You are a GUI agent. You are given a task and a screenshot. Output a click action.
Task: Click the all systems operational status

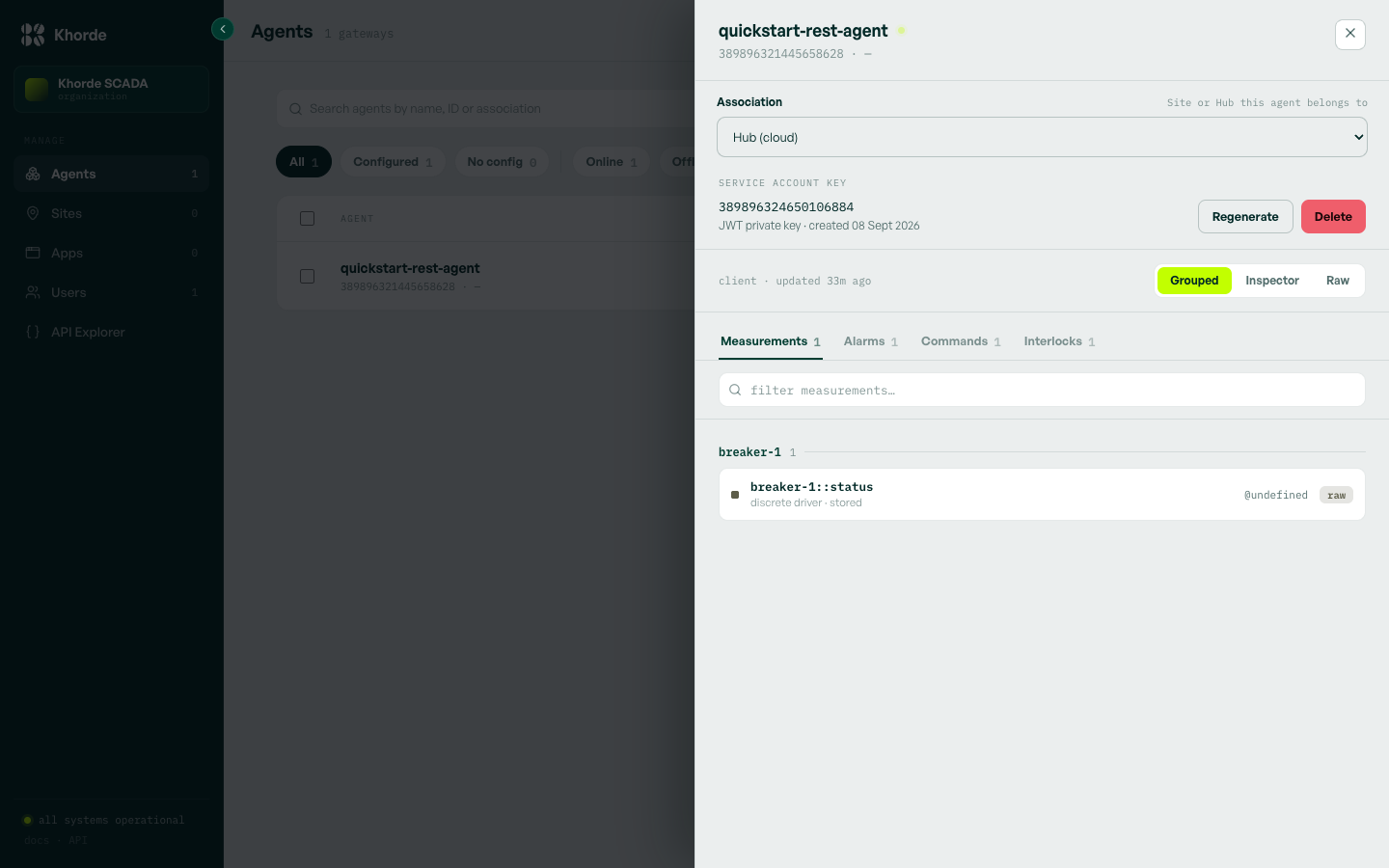click(104, 820)
